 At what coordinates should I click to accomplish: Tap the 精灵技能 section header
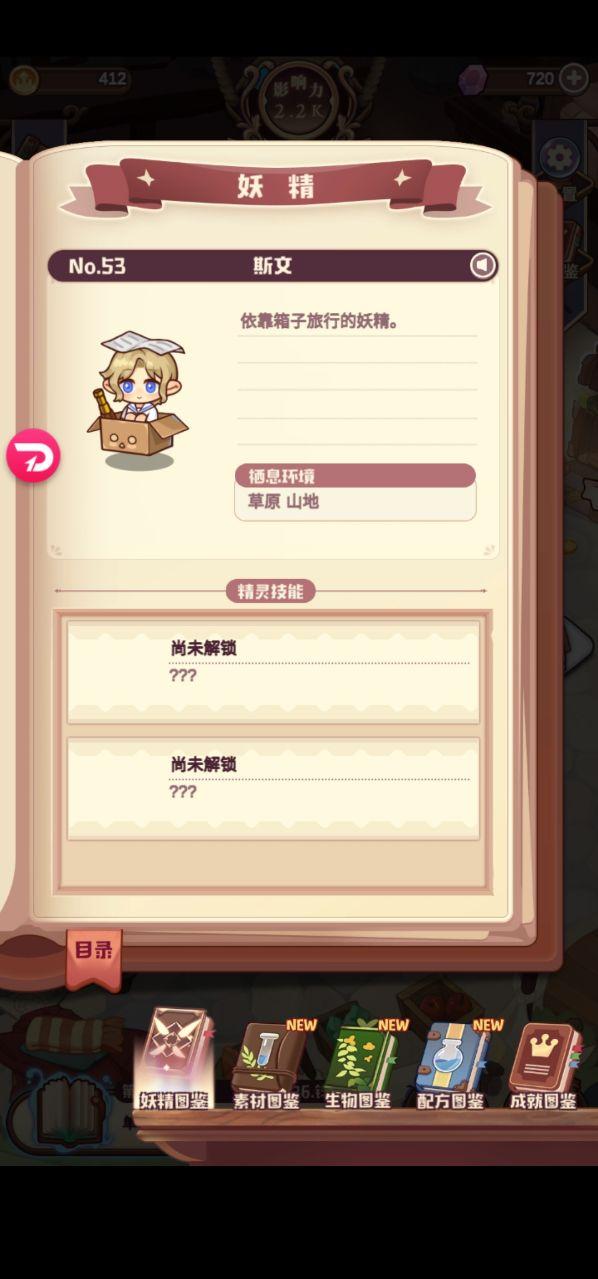point(271,591)
